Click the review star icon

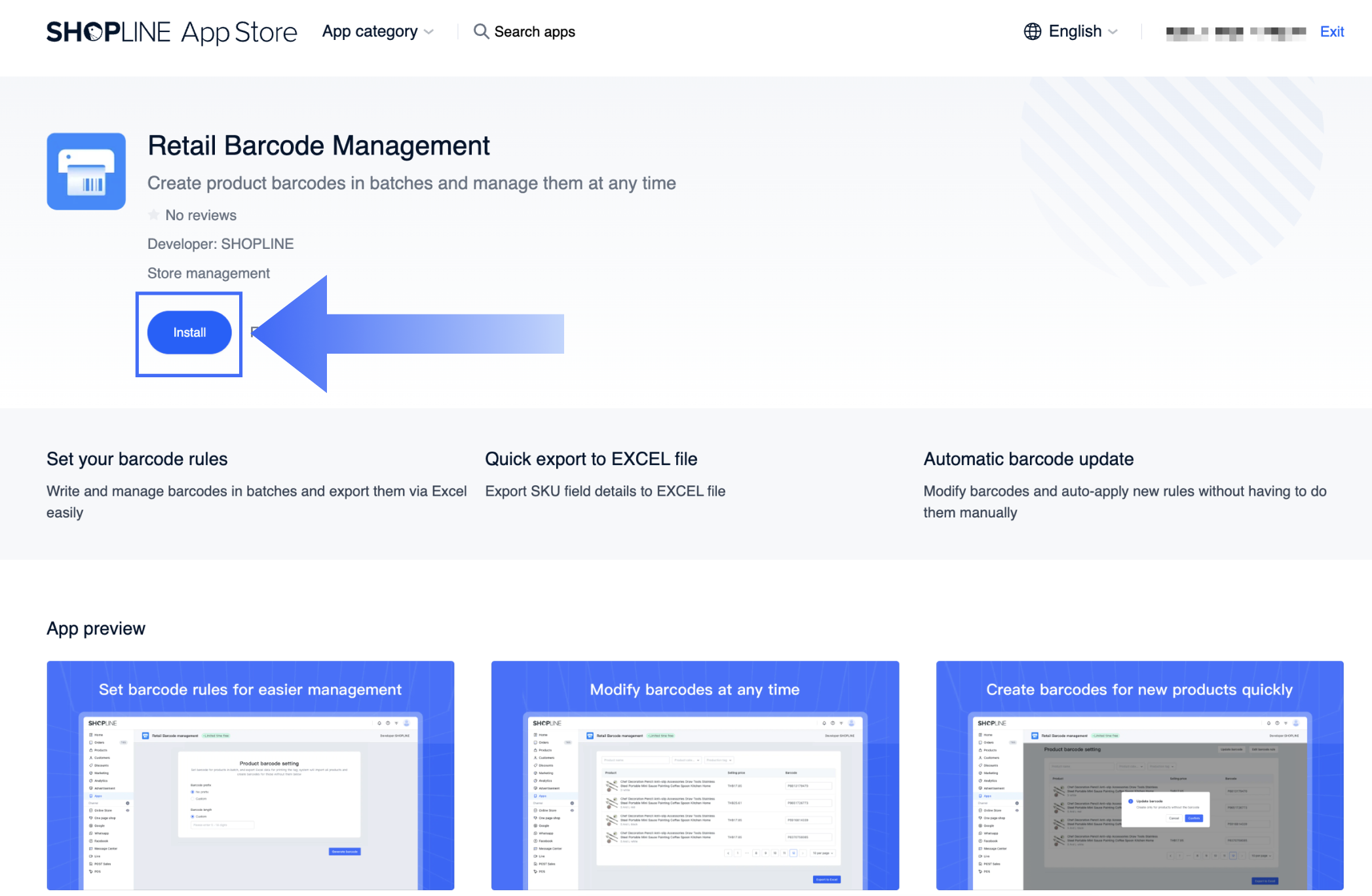[x=154, y=215]
